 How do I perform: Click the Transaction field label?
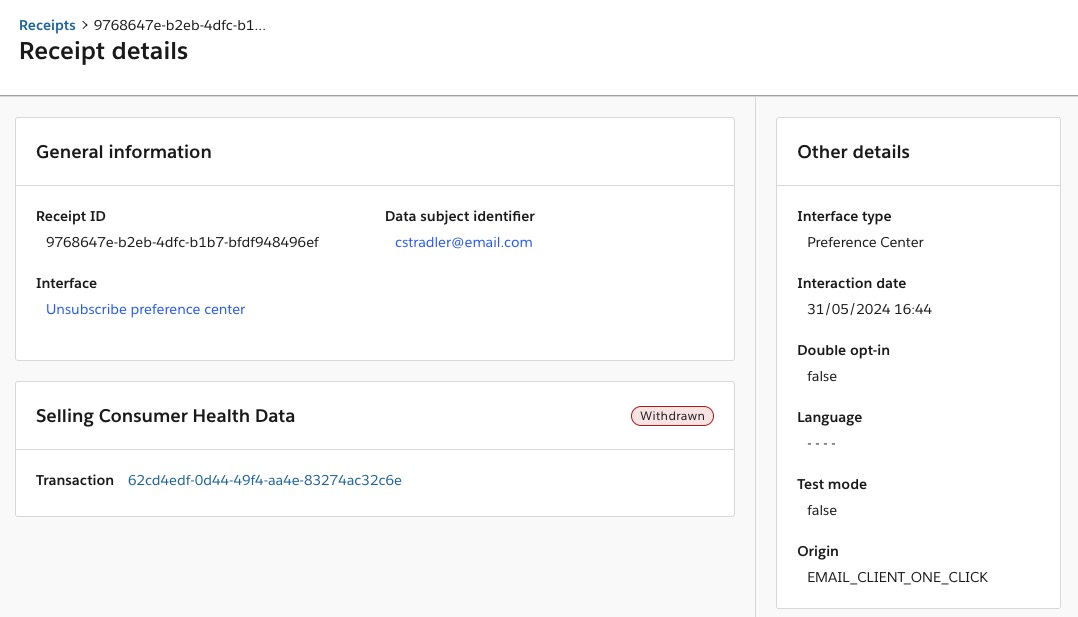click(x=74, y=480)
